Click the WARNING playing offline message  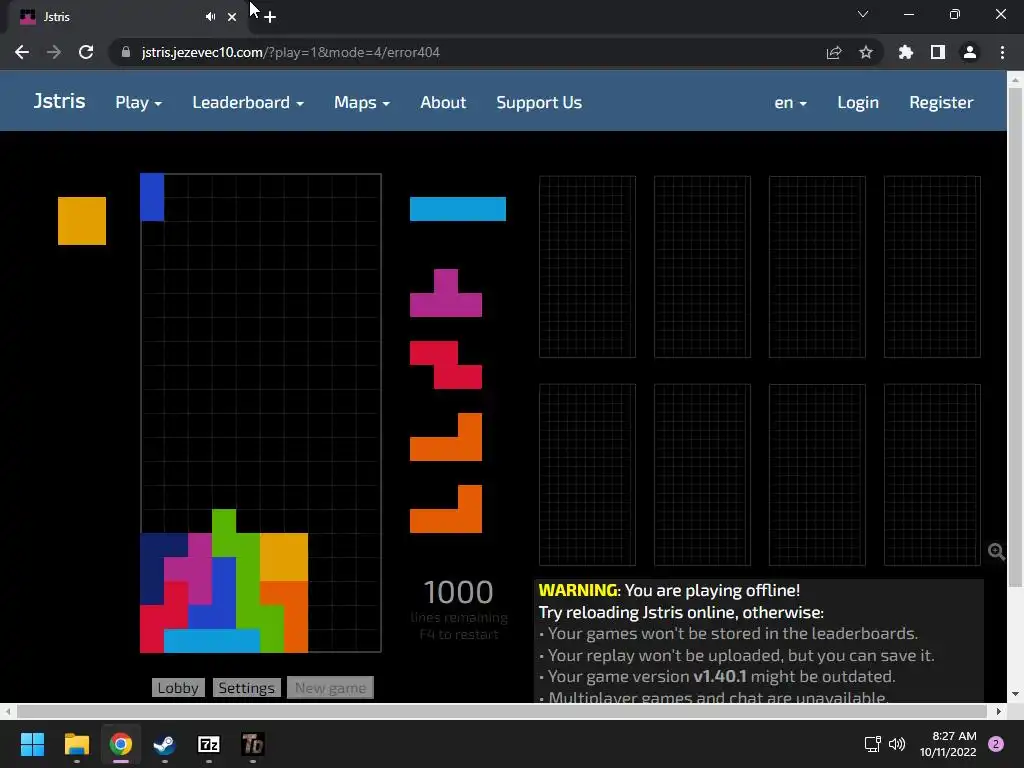pos(669,590)
